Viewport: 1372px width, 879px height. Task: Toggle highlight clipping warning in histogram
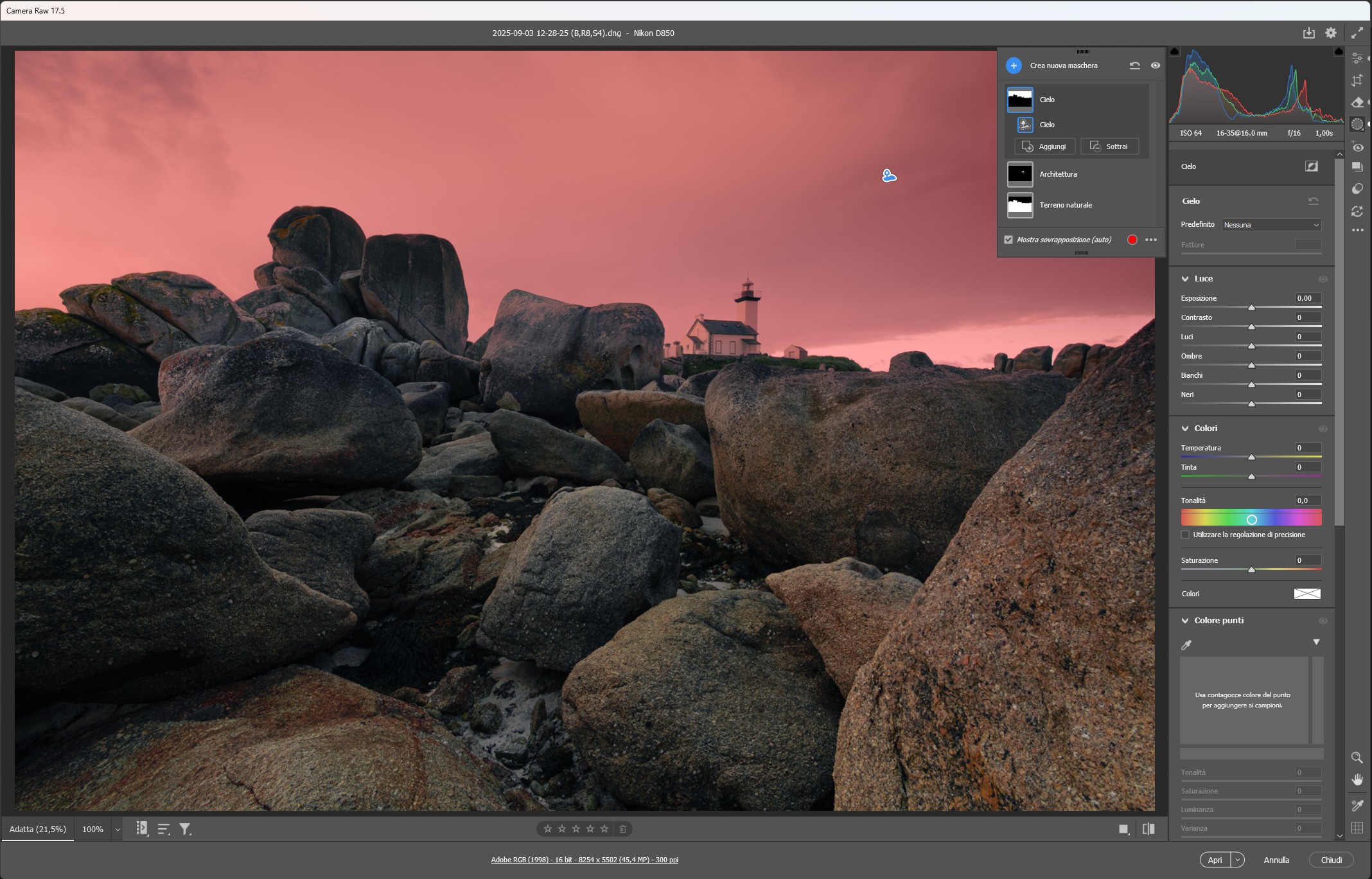pos(1339,51)
